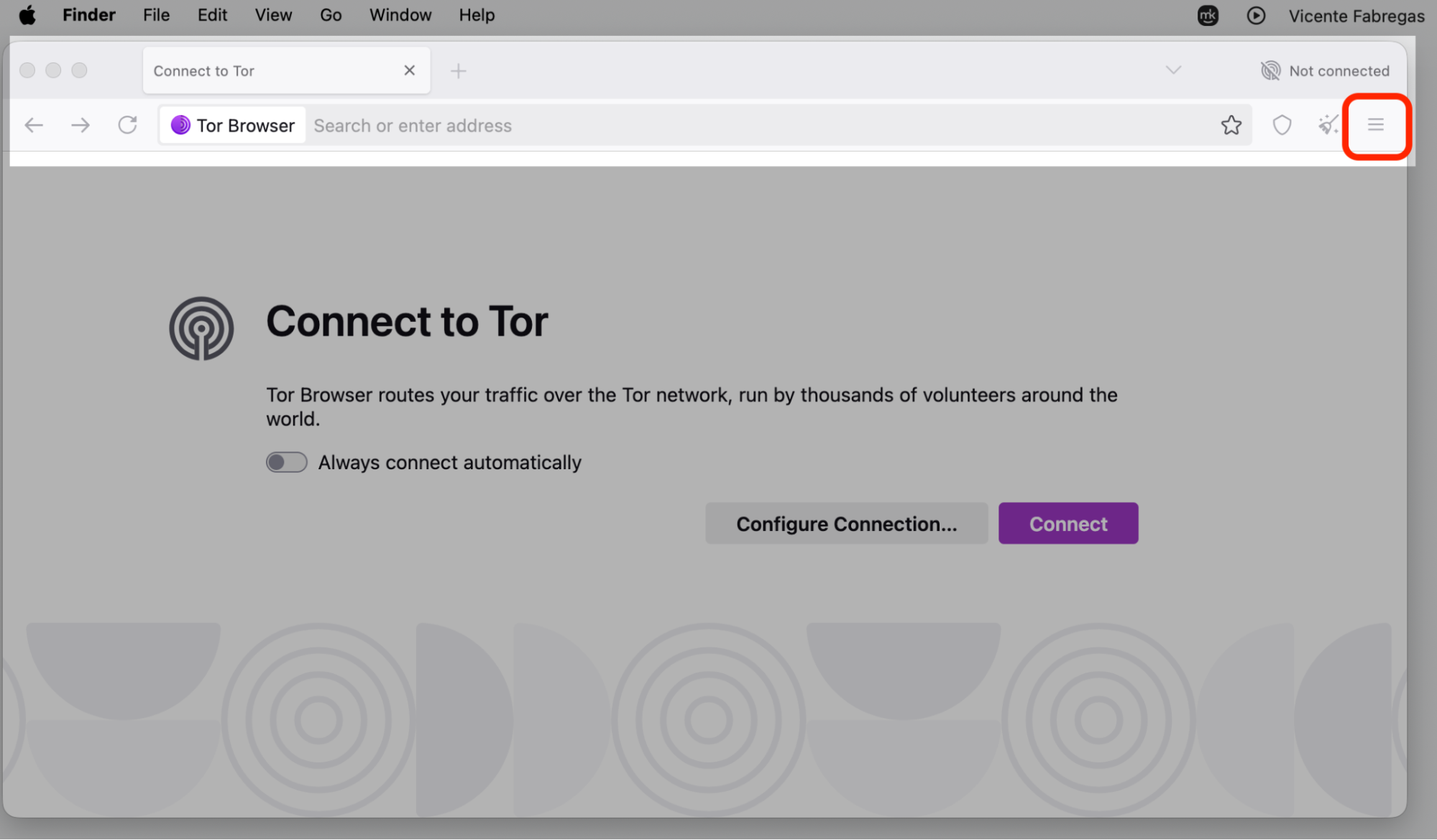Image resolution: width=1437 pixels, height=840 pixels.
Task: Open the Go menu
Action: click(331, 15)
